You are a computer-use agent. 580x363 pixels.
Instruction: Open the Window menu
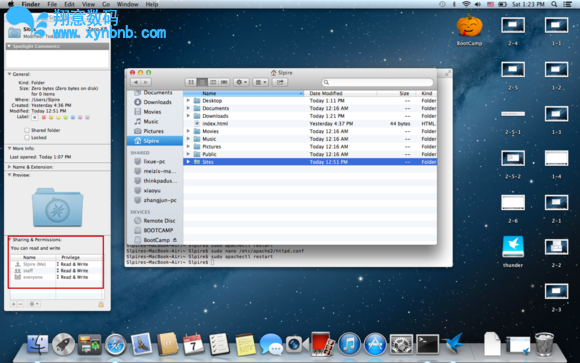[128, 4]
